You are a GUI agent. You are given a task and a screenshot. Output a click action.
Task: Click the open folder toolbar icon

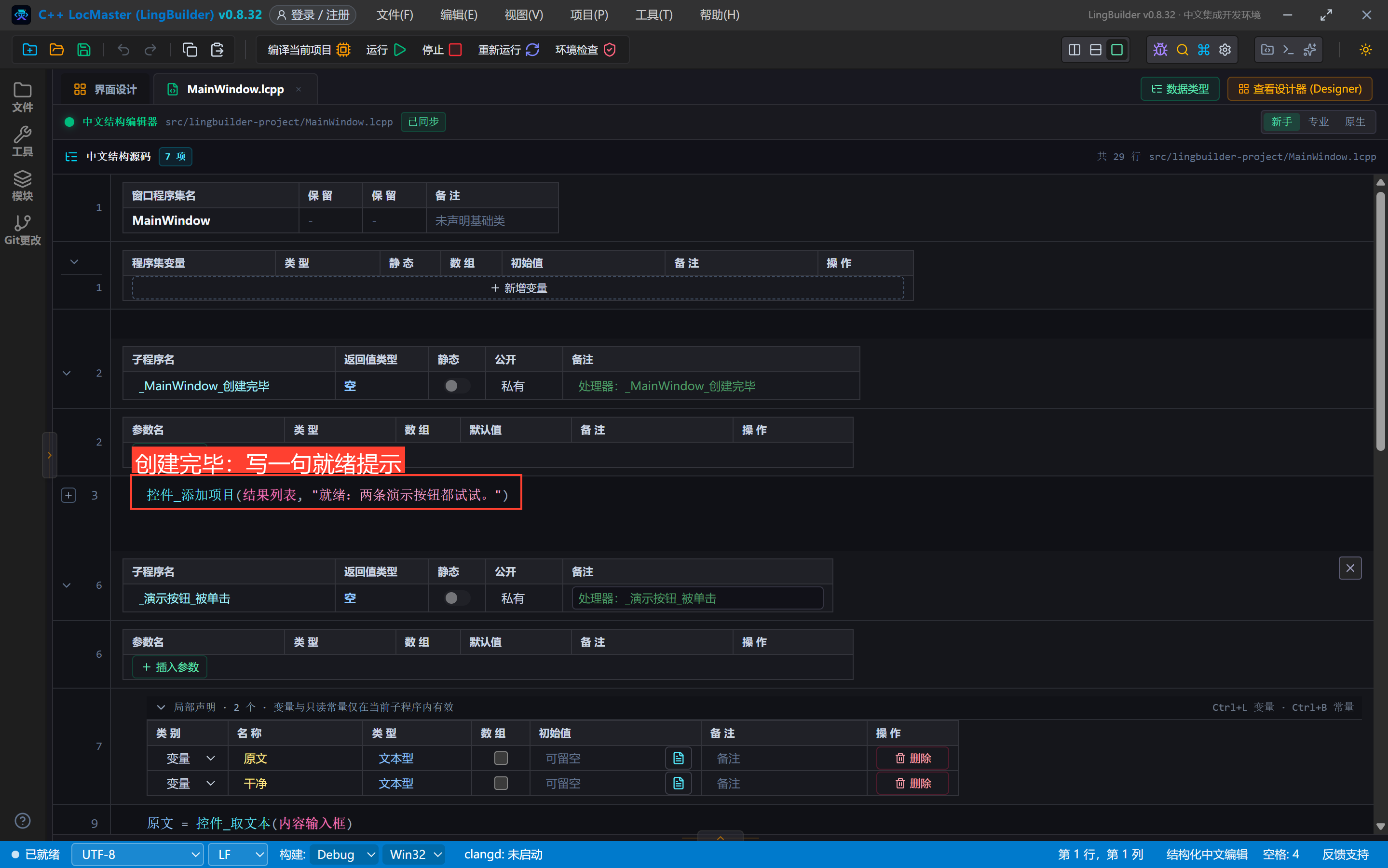click(57, 50)
